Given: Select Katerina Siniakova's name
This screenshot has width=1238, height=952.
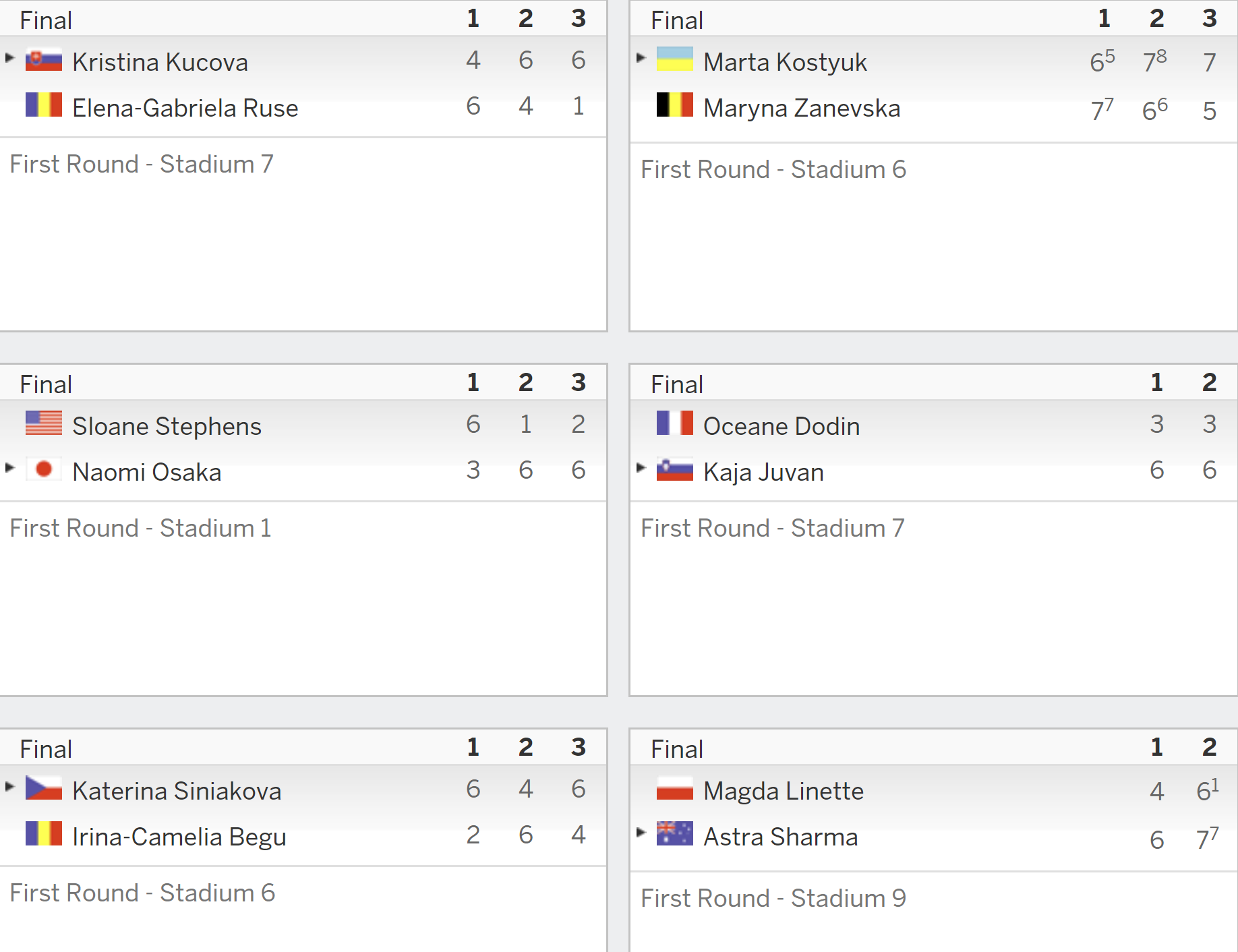Looking at the screenshot, I should (177, 791).
